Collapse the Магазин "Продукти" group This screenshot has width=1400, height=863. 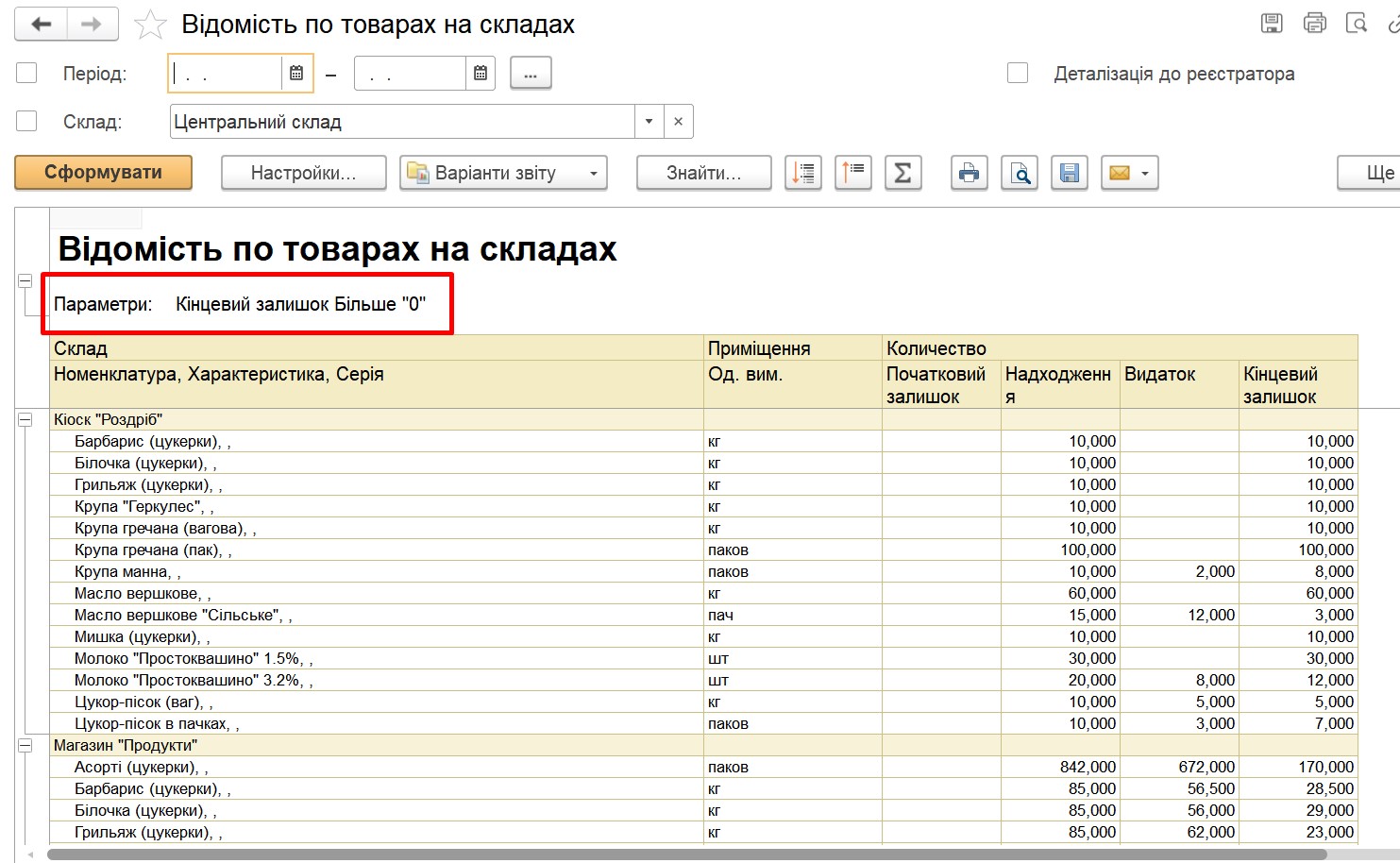tap(25, 745)
